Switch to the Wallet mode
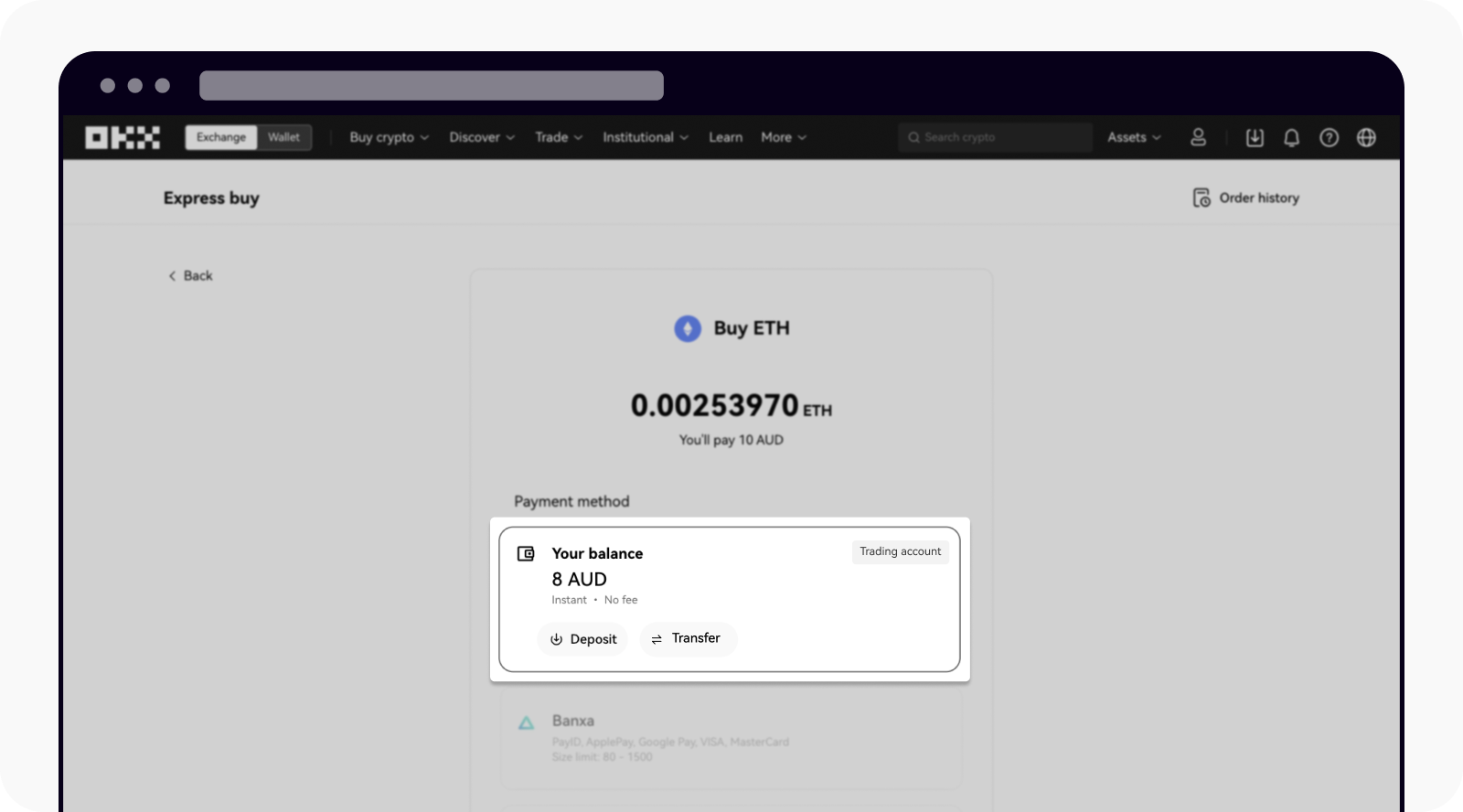The image size is (1463, 812). pyautogui.click(x=283, y=137)
